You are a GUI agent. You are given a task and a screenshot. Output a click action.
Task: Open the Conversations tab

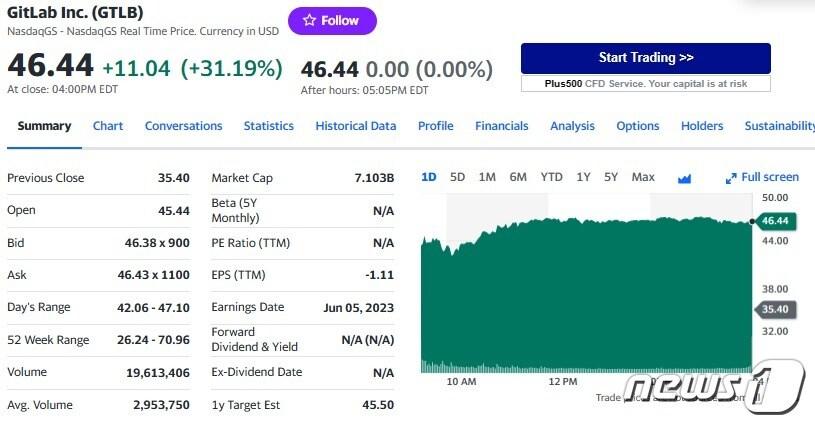pos(183,126)
